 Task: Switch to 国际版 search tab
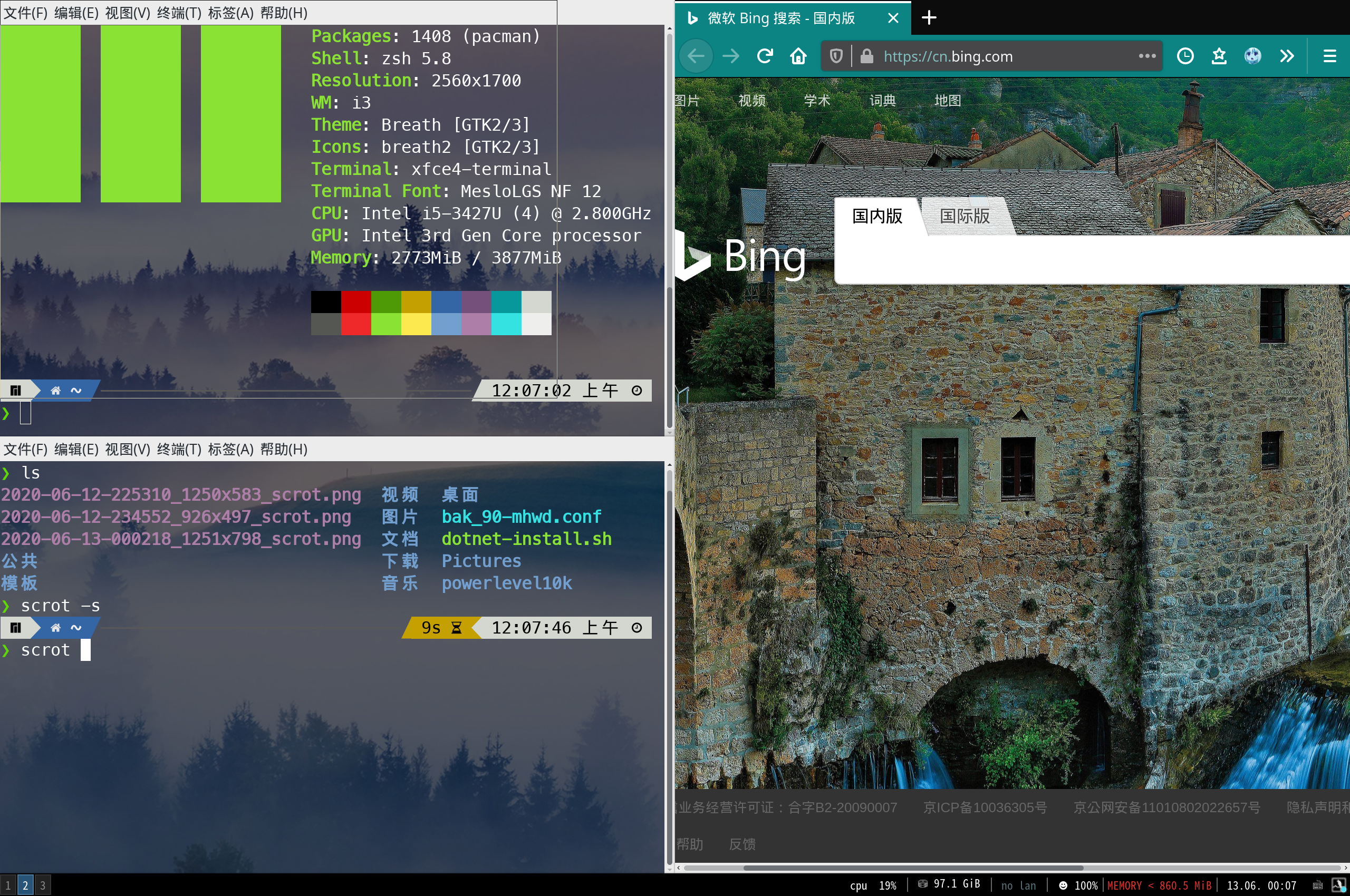click(x=965, y=216)
